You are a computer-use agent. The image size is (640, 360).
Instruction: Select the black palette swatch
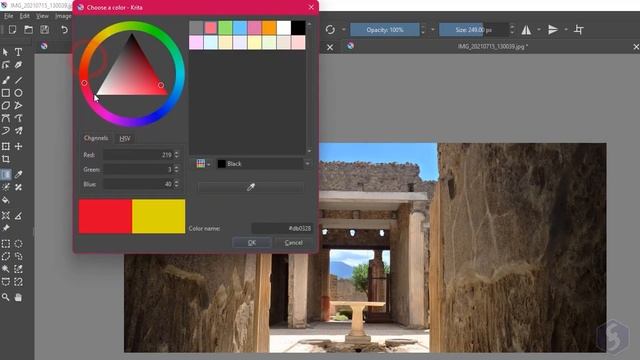[298, 27]
